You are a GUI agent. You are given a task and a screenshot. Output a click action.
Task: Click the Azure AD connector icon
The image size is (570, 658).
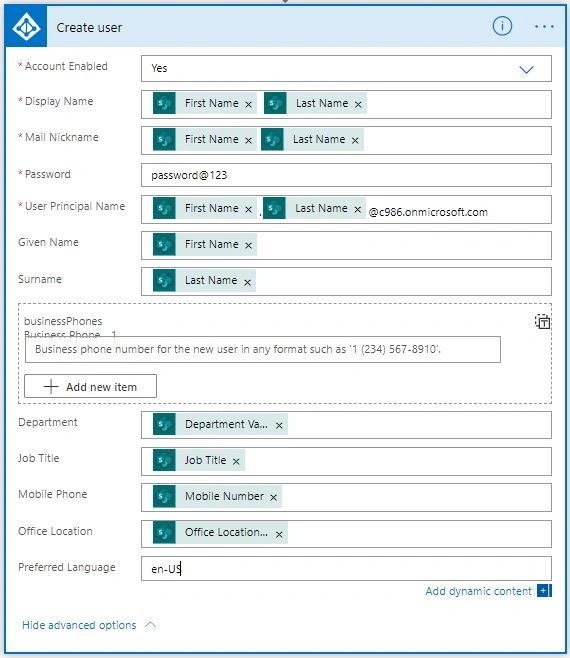[26, 27]
